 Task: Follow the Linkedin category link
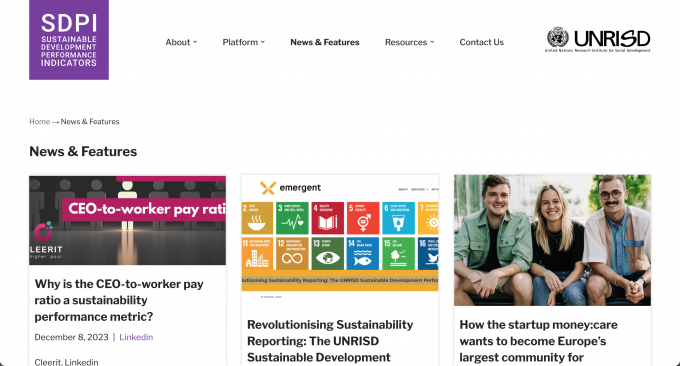[136, 337]
